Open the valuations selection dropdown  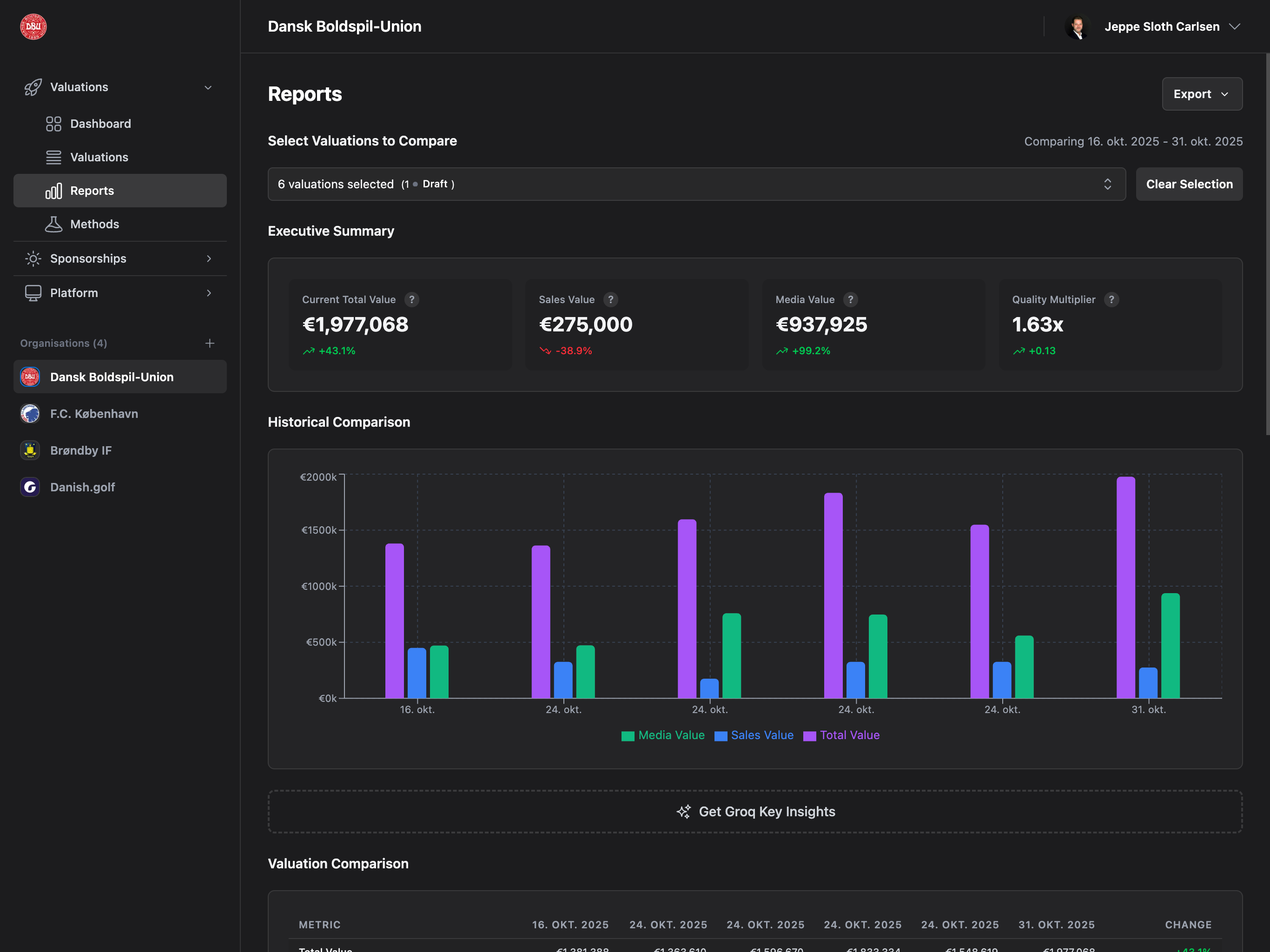pos(696,185)
